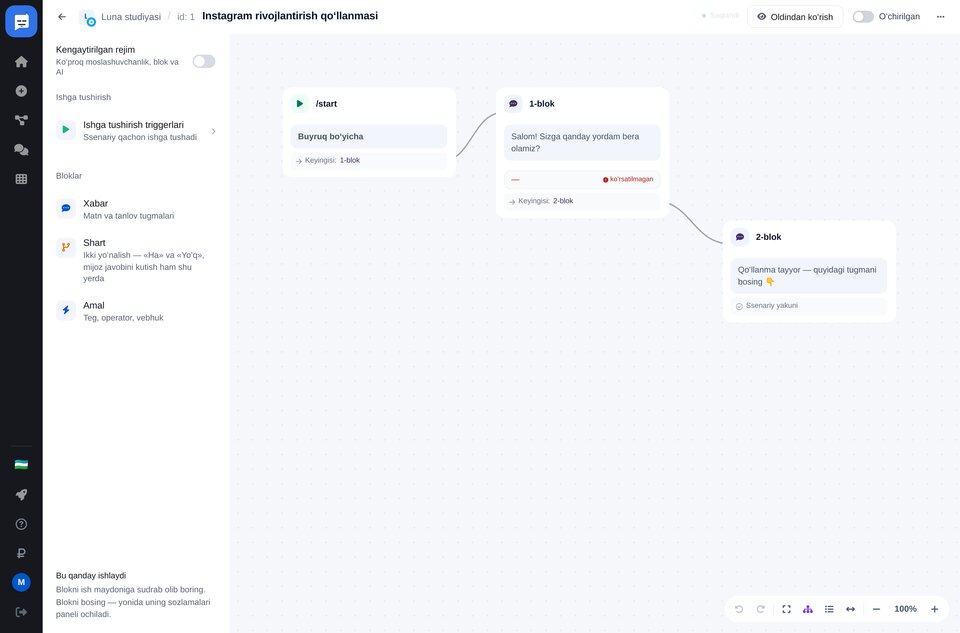Select the 2-blok block header
Viewport: 960px width, 633px height.
click(809, 237)
